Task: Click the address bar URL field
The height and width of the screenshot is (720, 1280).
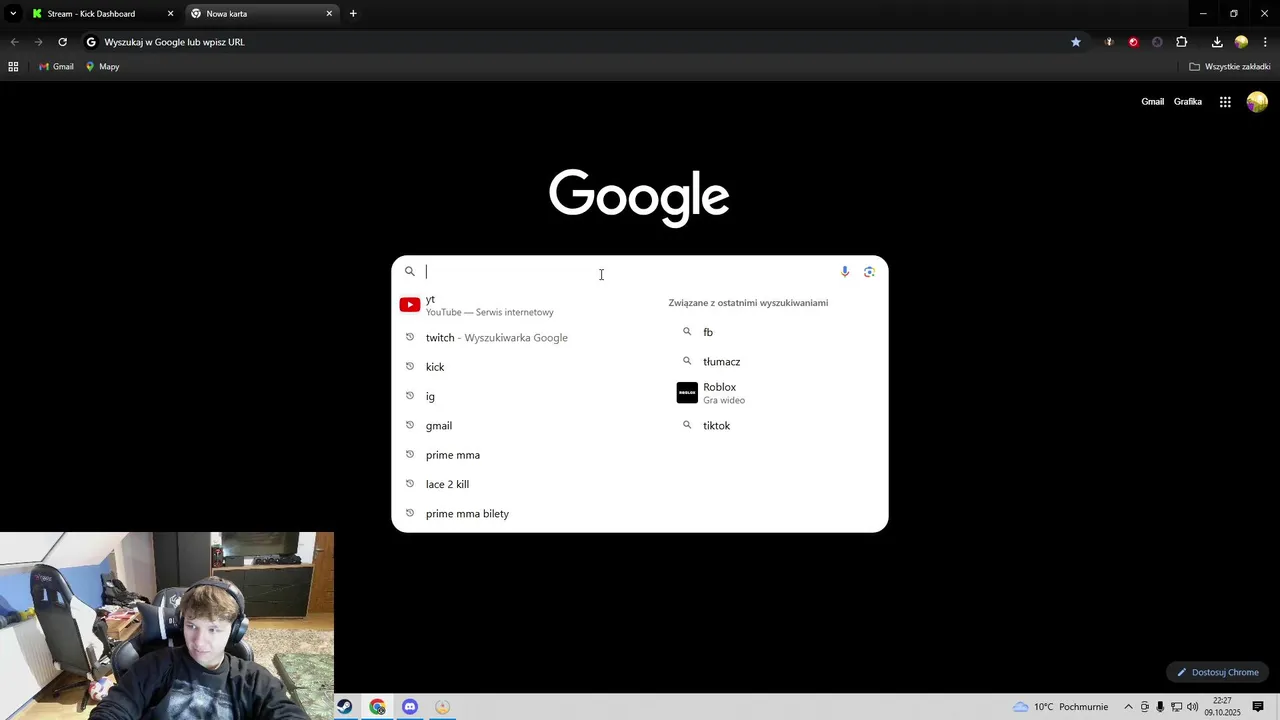Action: [580, 42]
